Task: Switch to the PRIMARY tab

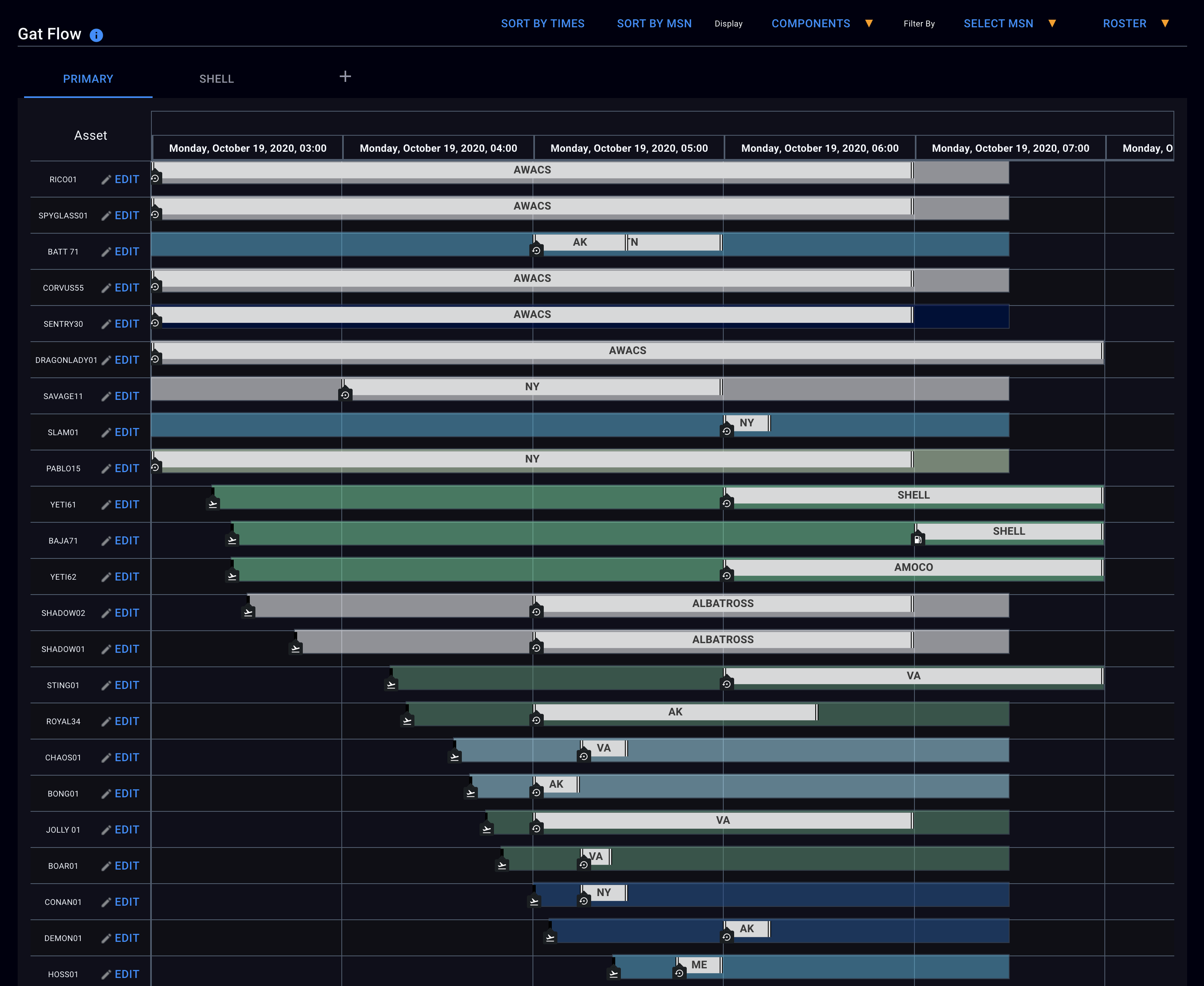Action: click(x=88, y=78)
